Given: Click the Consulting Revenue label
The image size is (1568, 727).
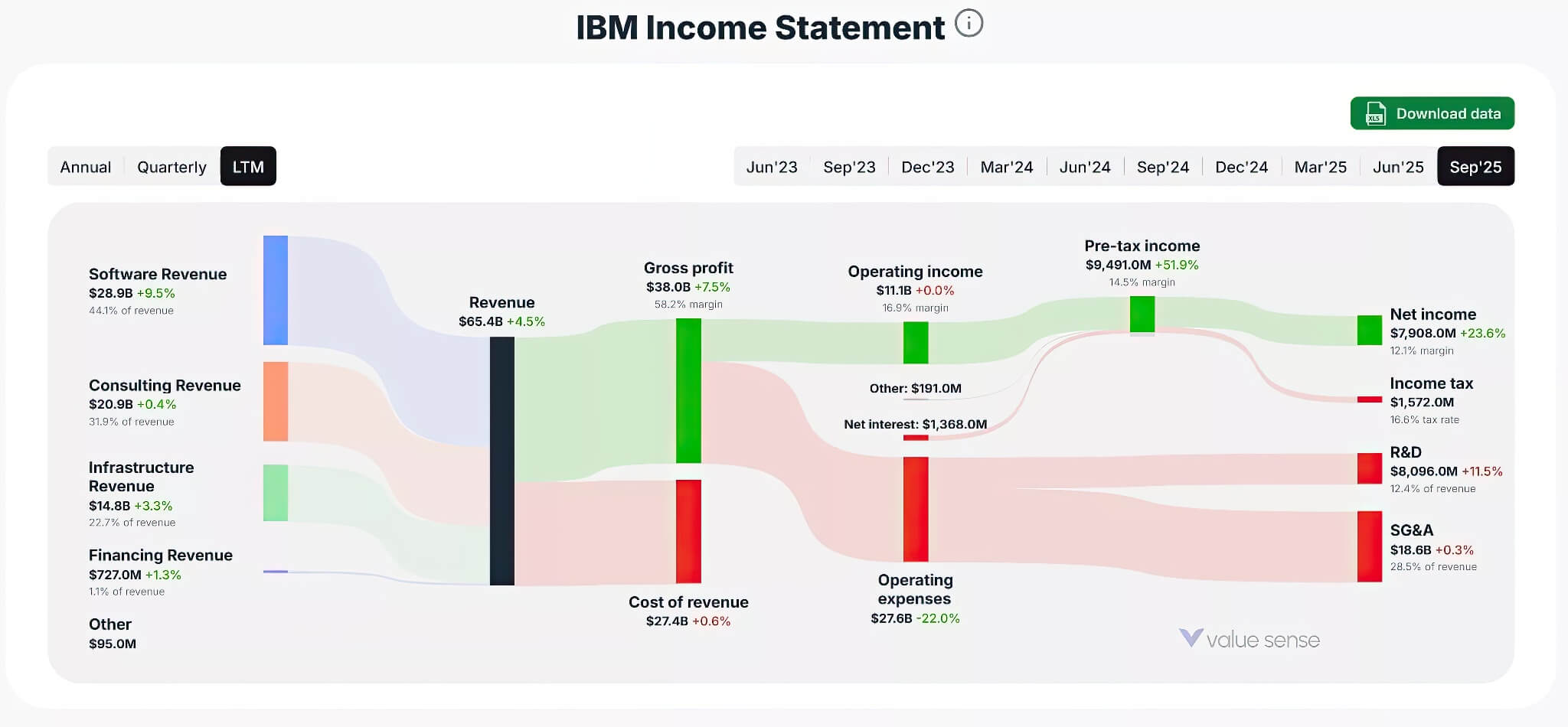Looking at the screenshot, I should [165, 385].
